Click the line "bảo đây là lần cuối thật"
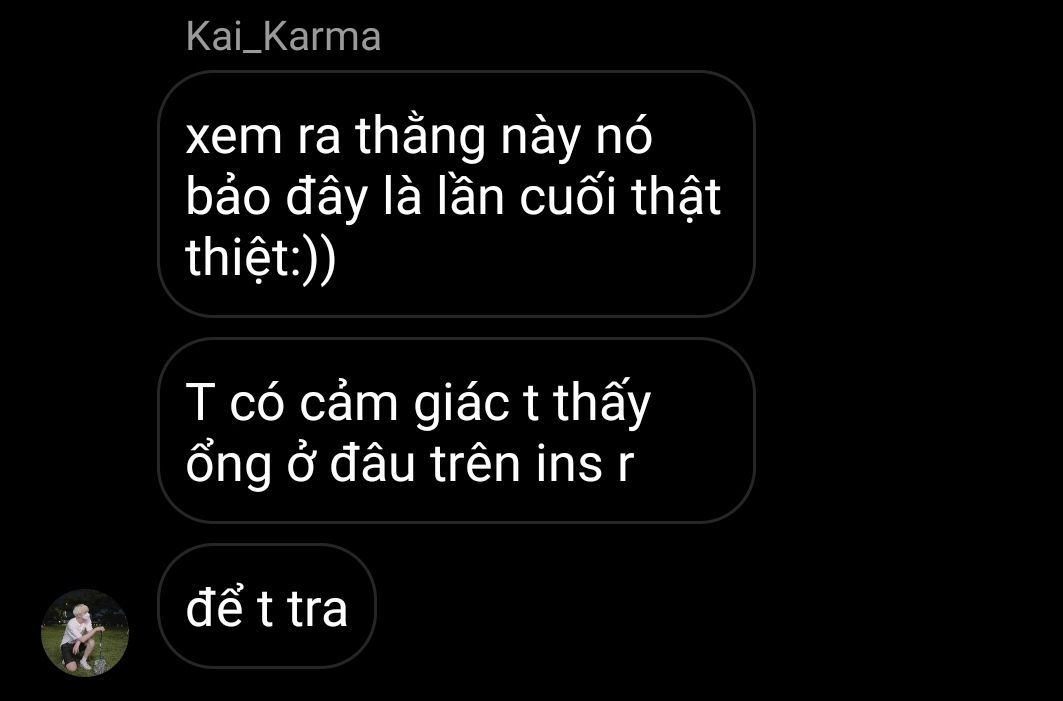 (453, 198)
